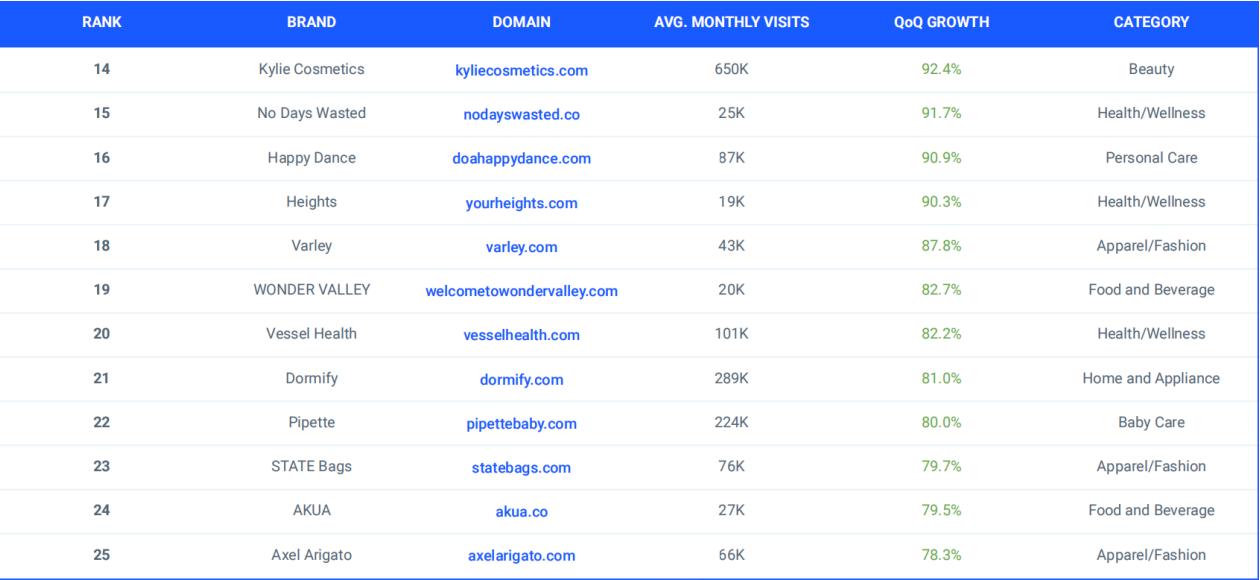Click the BRAND column header
Viewport: 1260px width, 580px height.
click(311, 23)
